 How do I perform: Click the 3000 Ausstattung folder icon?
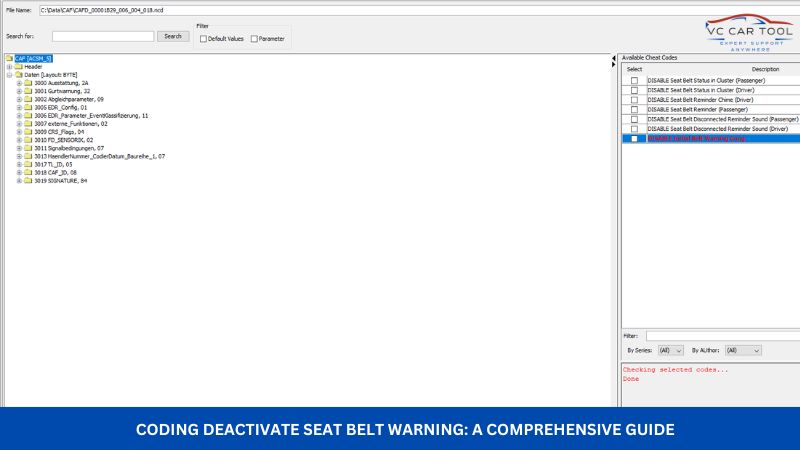(x=28, y=83)
